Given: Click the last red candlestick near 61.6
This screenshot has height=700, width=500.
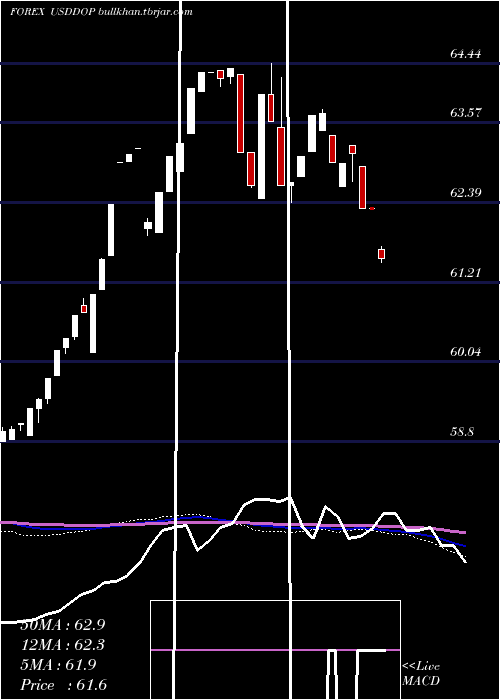Looking at the screenshot, I should 381,254.
